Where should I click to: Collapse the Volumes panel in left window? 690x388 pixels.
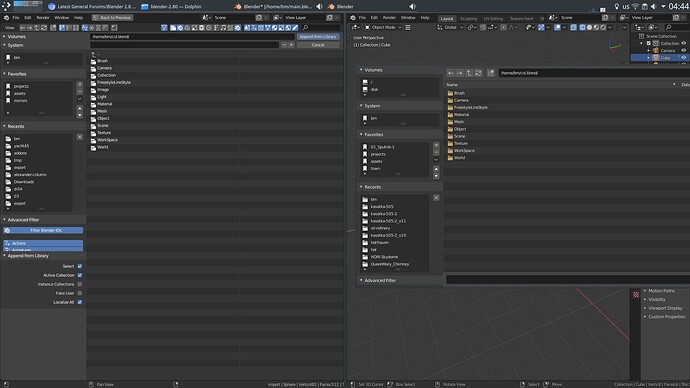(x=4, y=37)
